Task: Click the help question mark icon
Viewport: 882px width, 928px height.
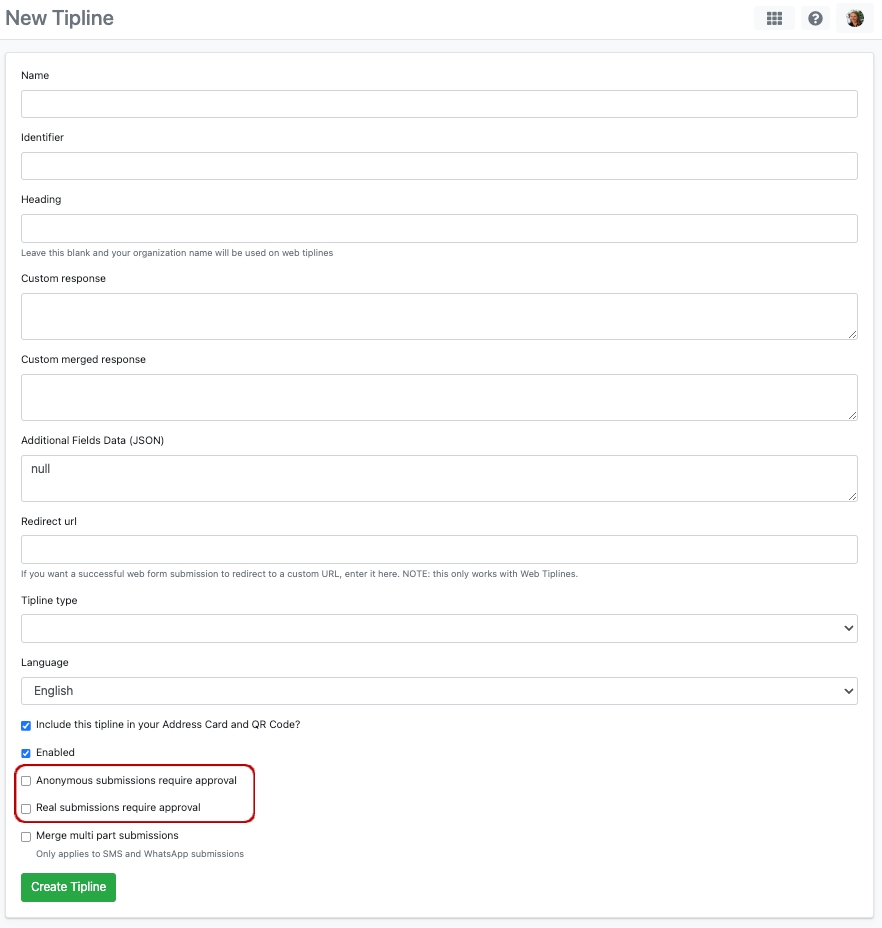Action: 816,18
